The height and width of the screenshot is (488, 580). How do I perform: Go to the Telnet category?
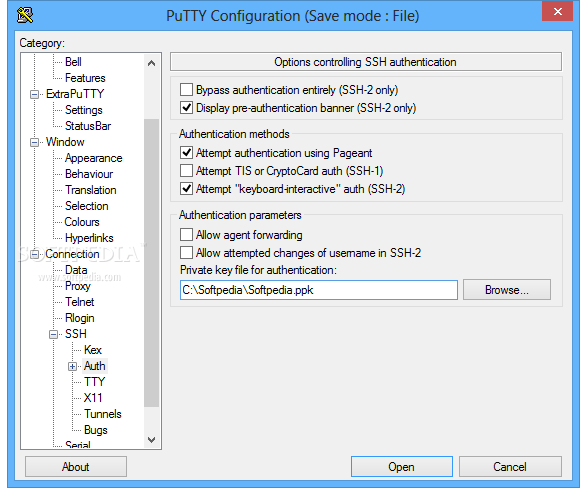pos(80,302)
